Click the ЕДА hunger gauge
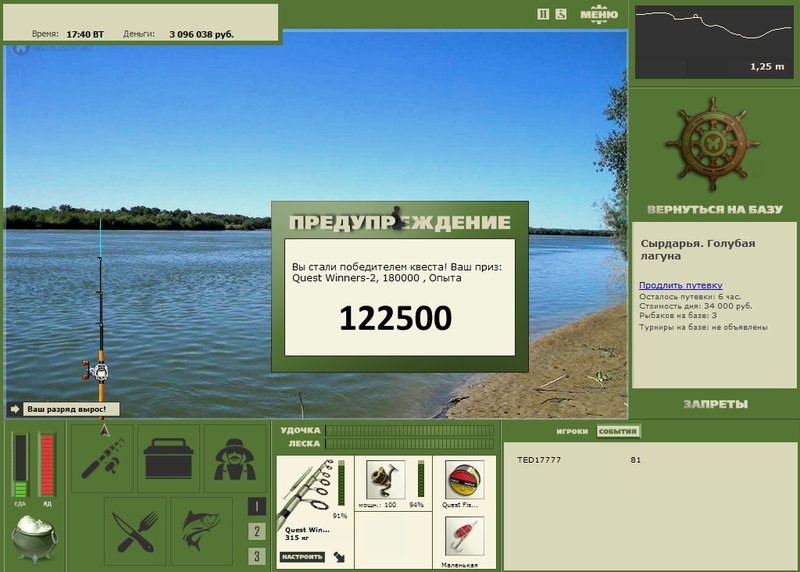Screen dimensions: 800x572 21,465
